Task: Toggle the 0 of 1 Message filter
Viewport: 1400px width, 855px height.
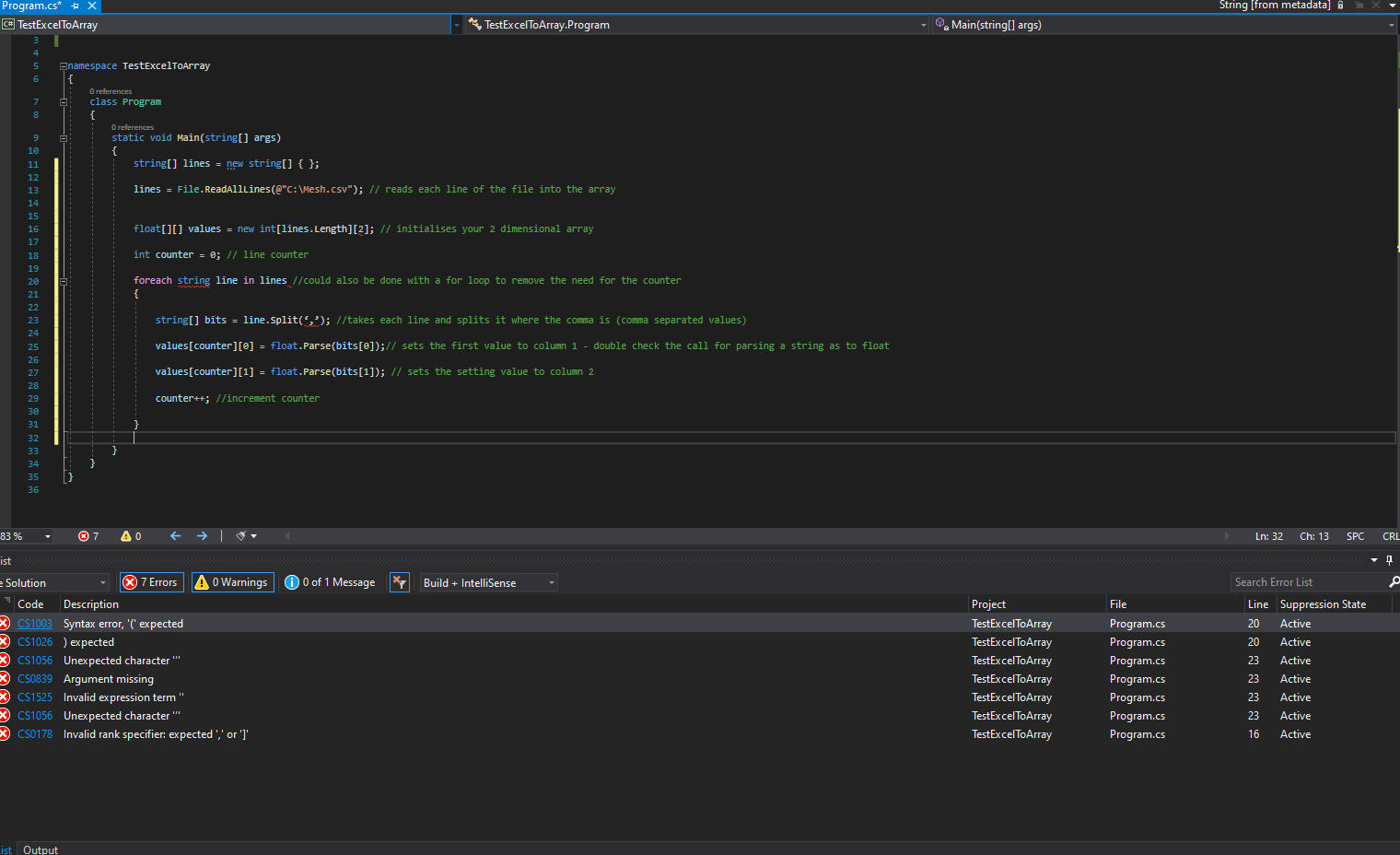Action: click(x=331, y=582)
